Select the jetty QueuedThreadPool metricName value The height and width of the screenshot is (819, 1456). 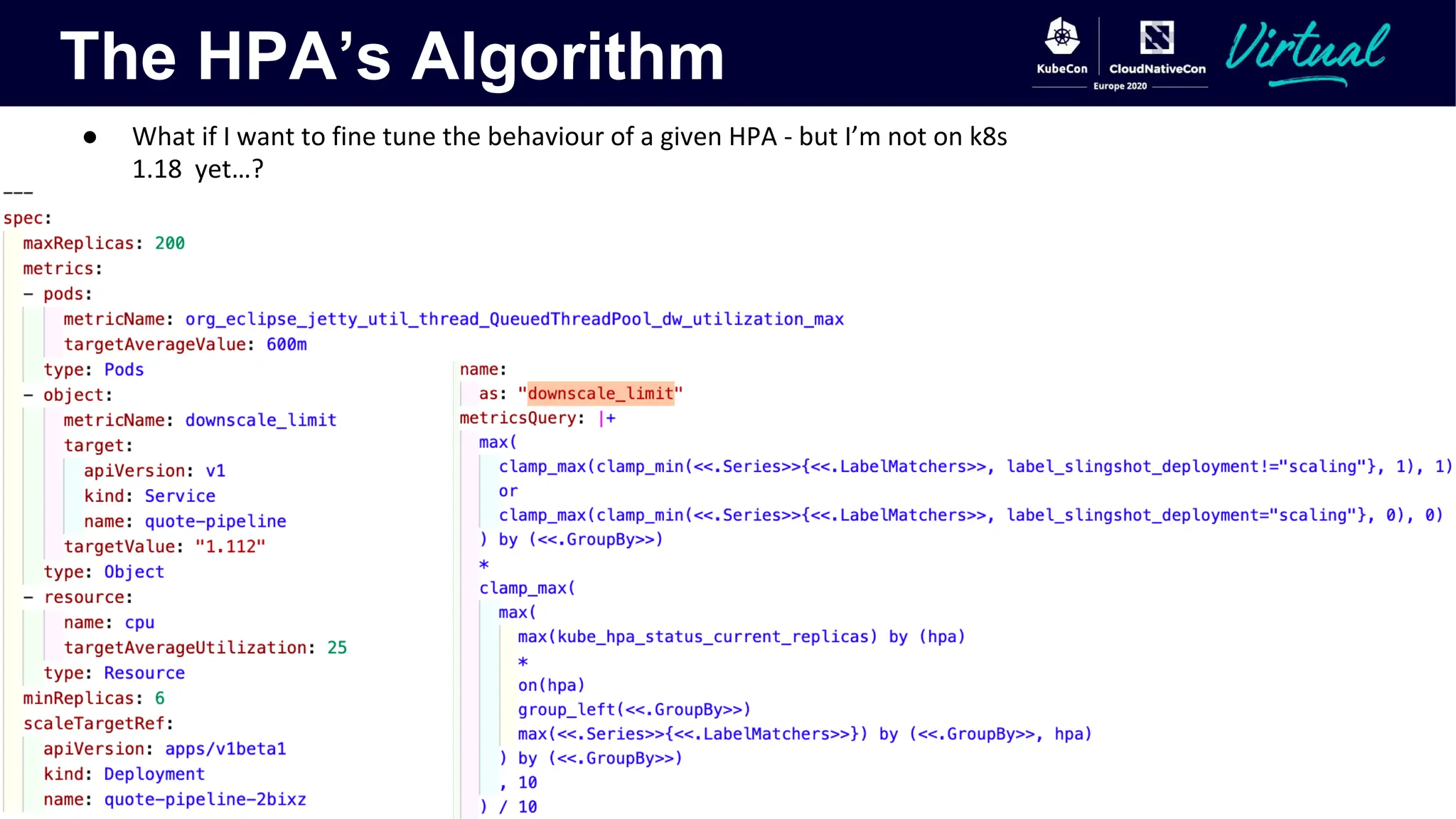(515, 319)
